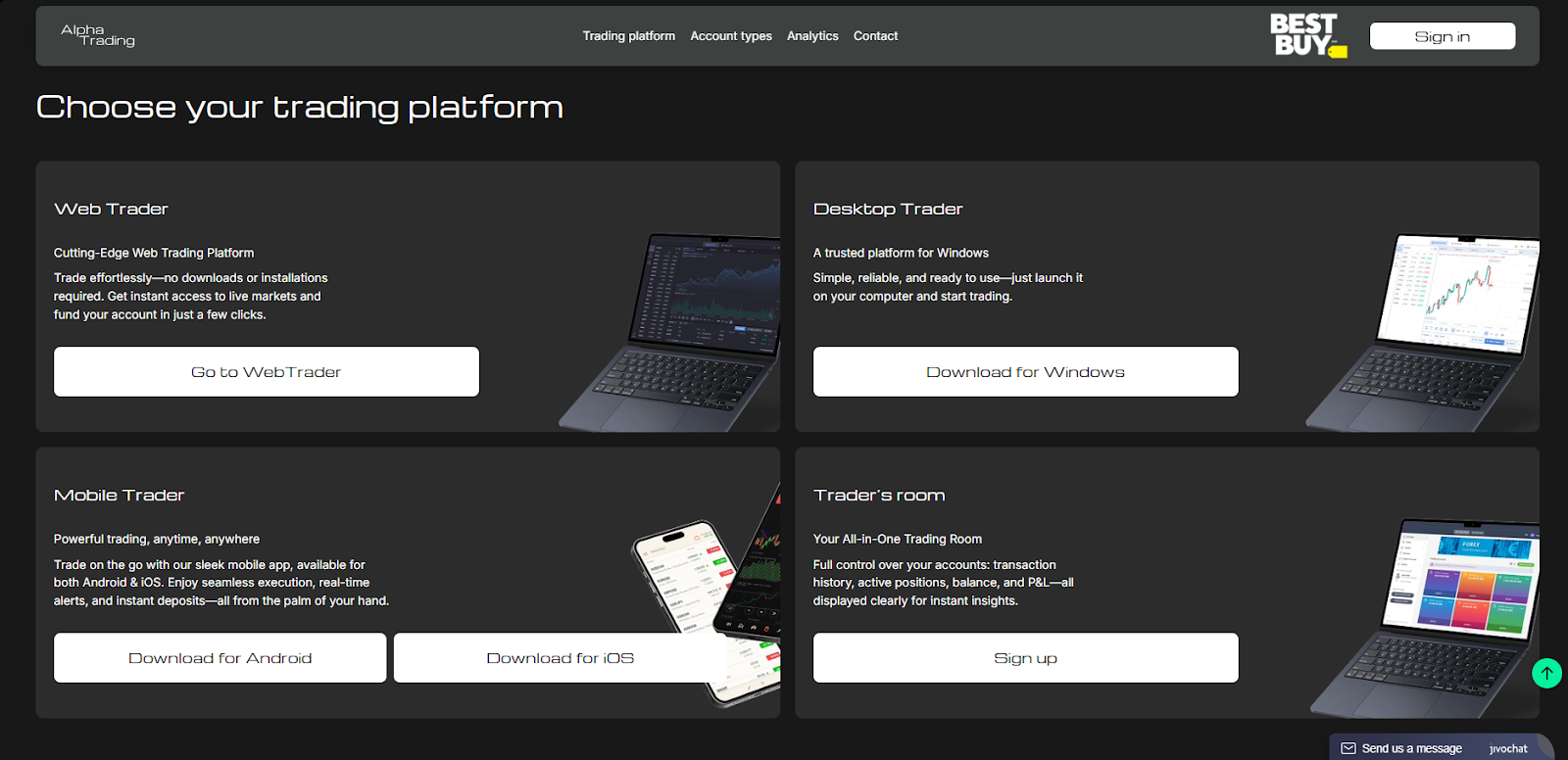Image resolution: width=1568 pixels, height=760 pixels.
Task: Go to the Analytics page
Action: point(812,36)
